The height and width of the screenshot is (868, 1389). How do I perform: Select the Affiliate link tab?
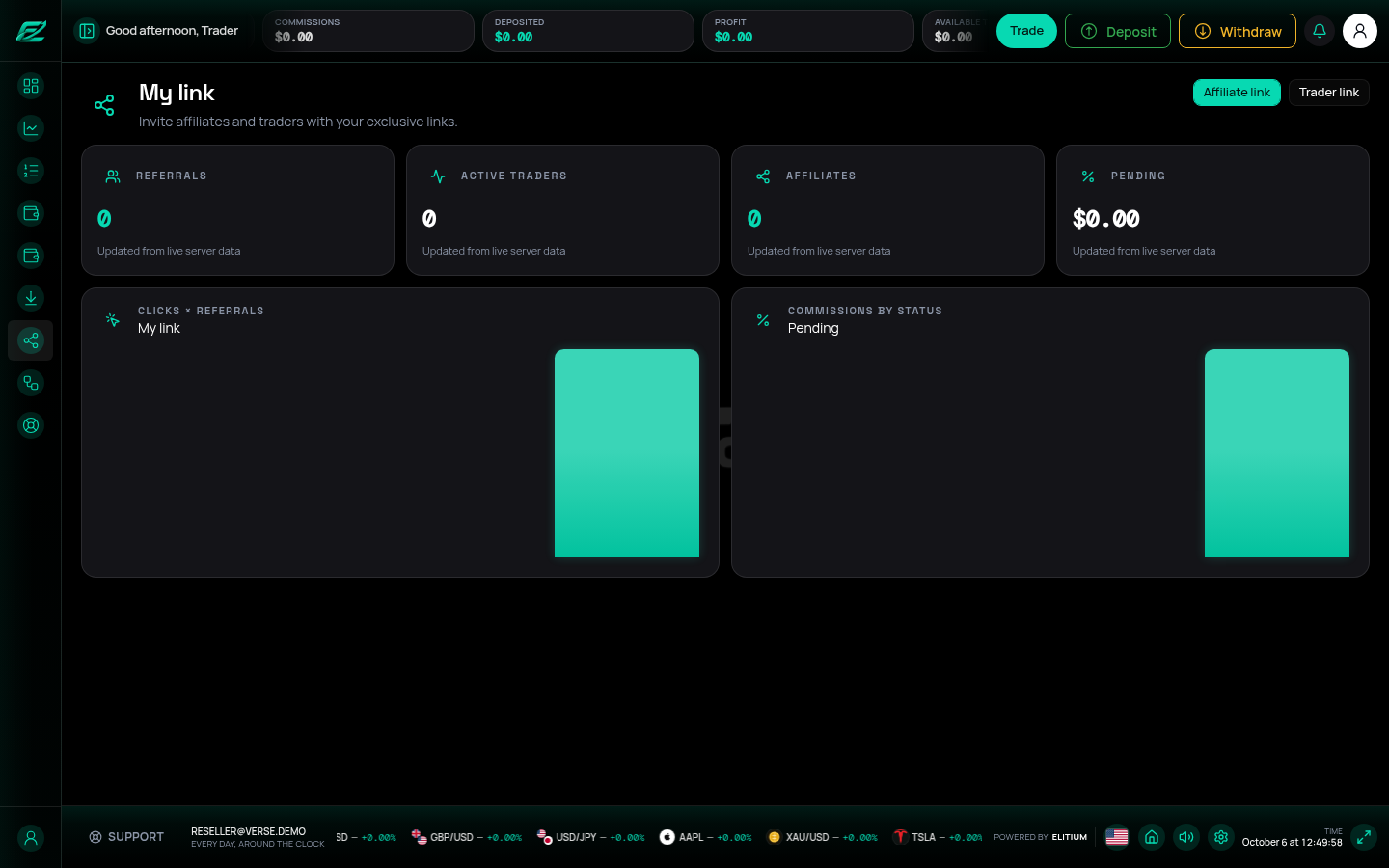tap(1237, 93)
